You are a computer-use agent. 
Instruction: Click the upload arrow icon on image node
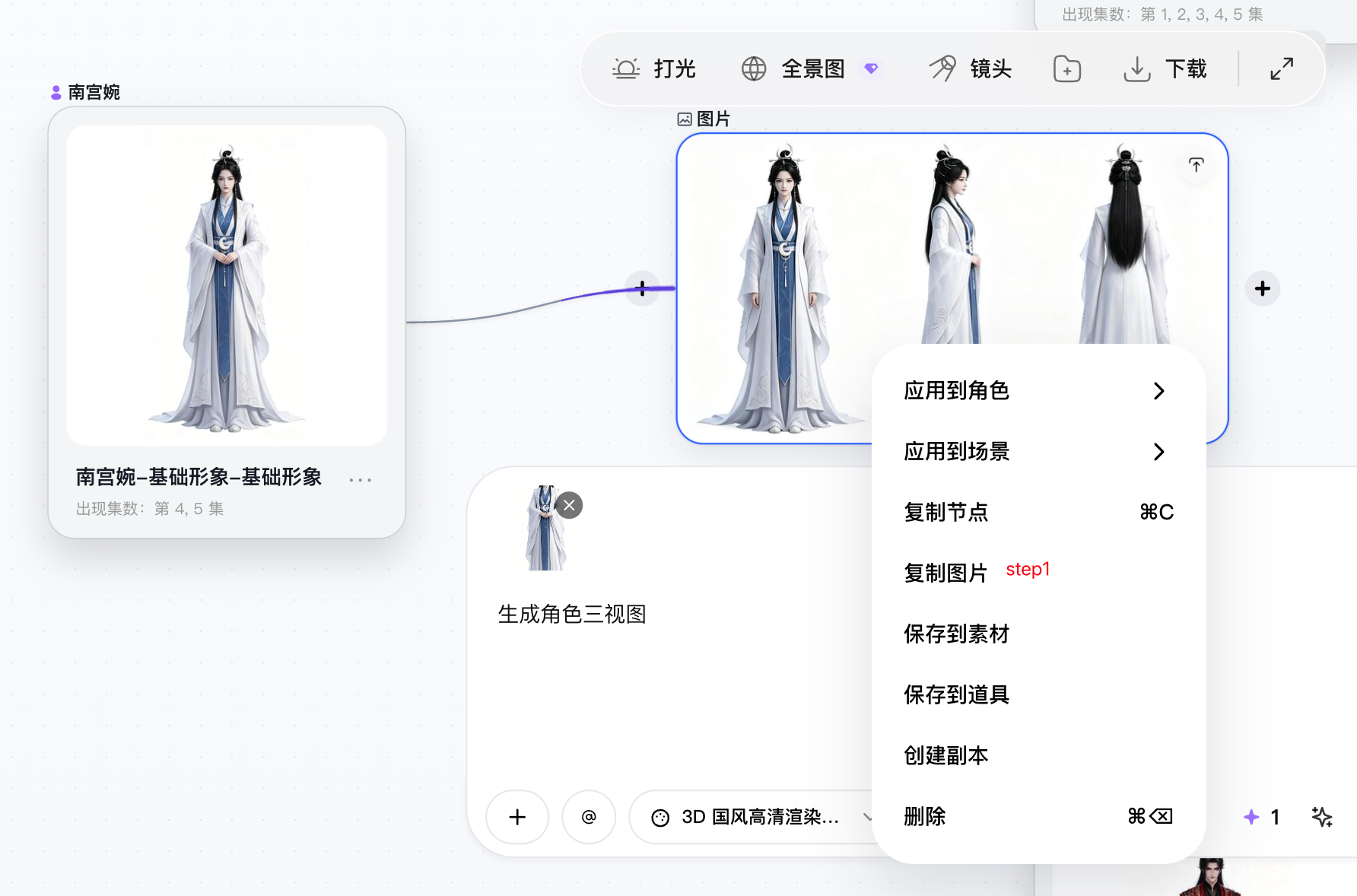[1196, 165]
